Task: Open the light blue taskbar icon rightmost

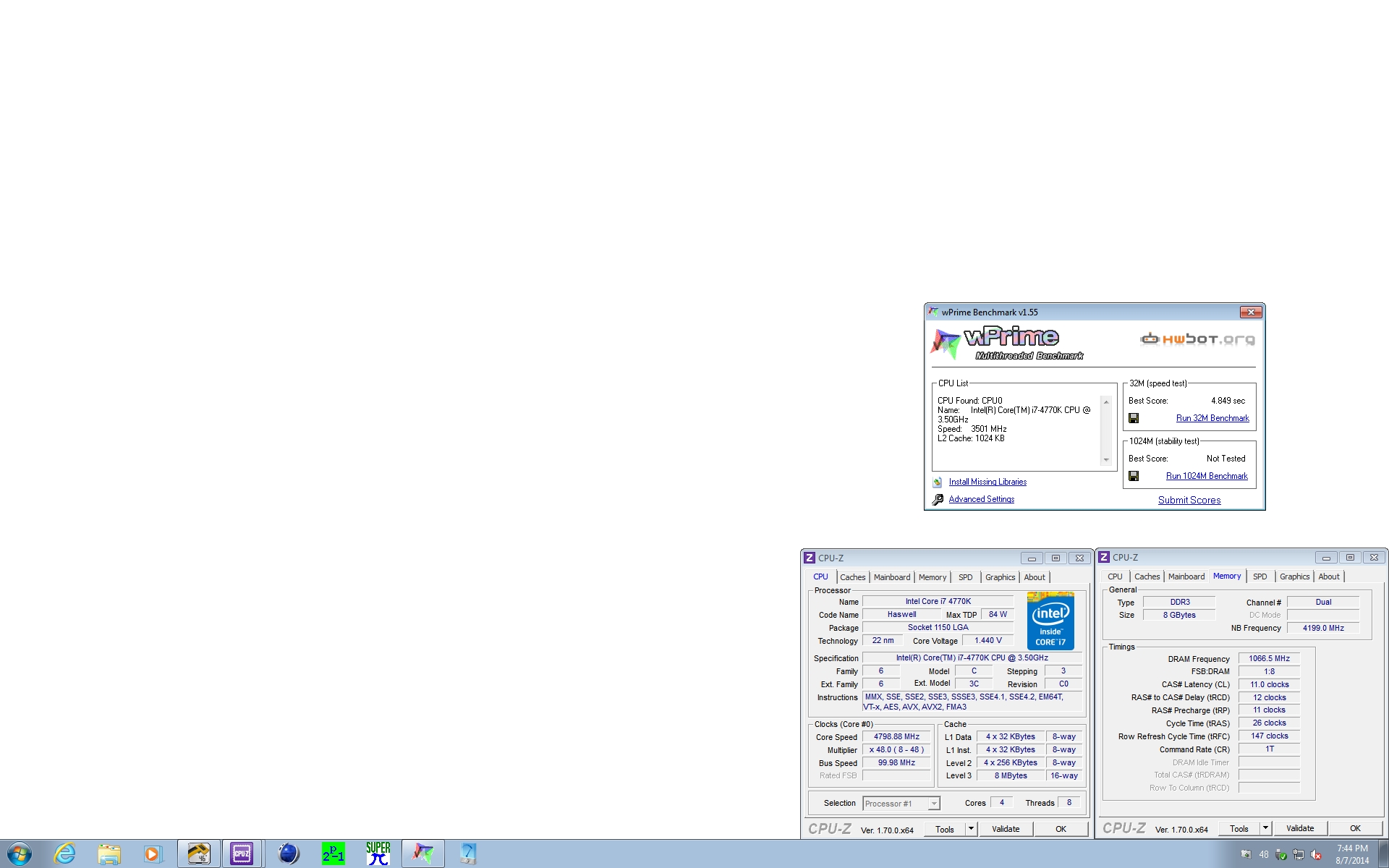Action: pyautogui.click(x=468, y=854)
